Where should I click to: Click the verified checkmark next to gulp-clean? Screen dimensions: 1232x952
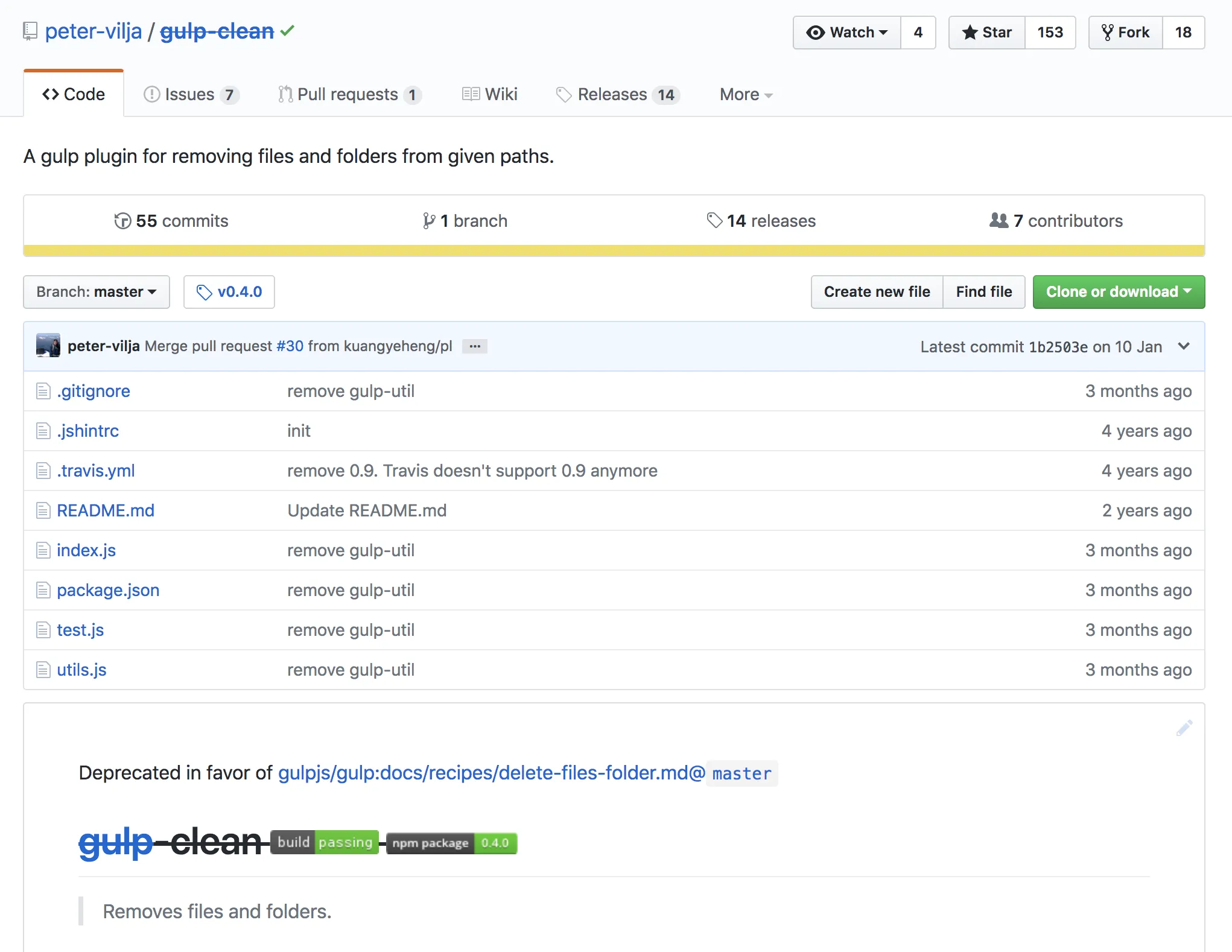288,31
